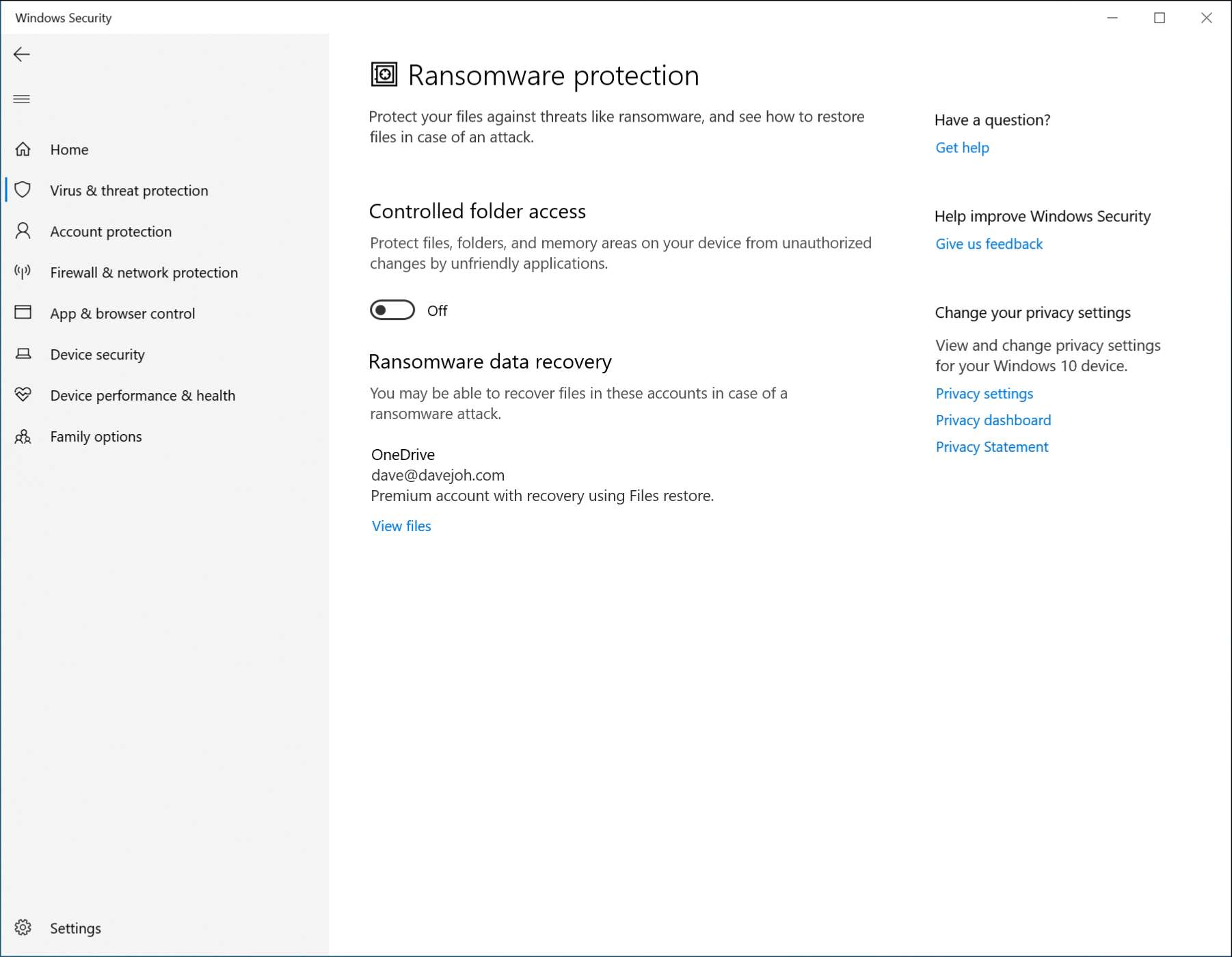Open the Privacy dashboard link
Screen dimensions: 1232x957
[x=993, y=420]
